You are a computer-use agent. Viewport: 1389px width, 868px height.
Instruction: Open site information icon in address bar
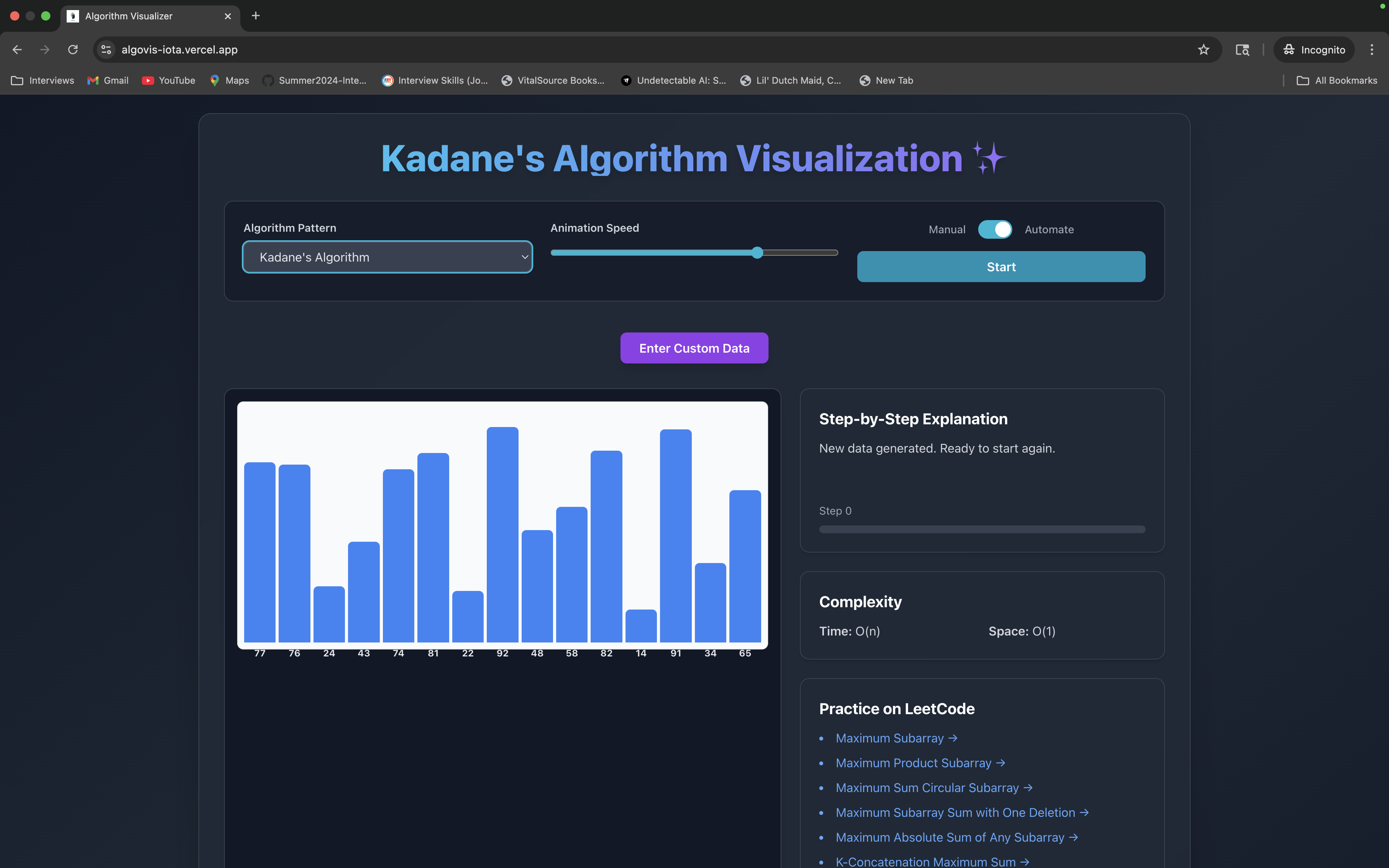(x=106, y=50)
